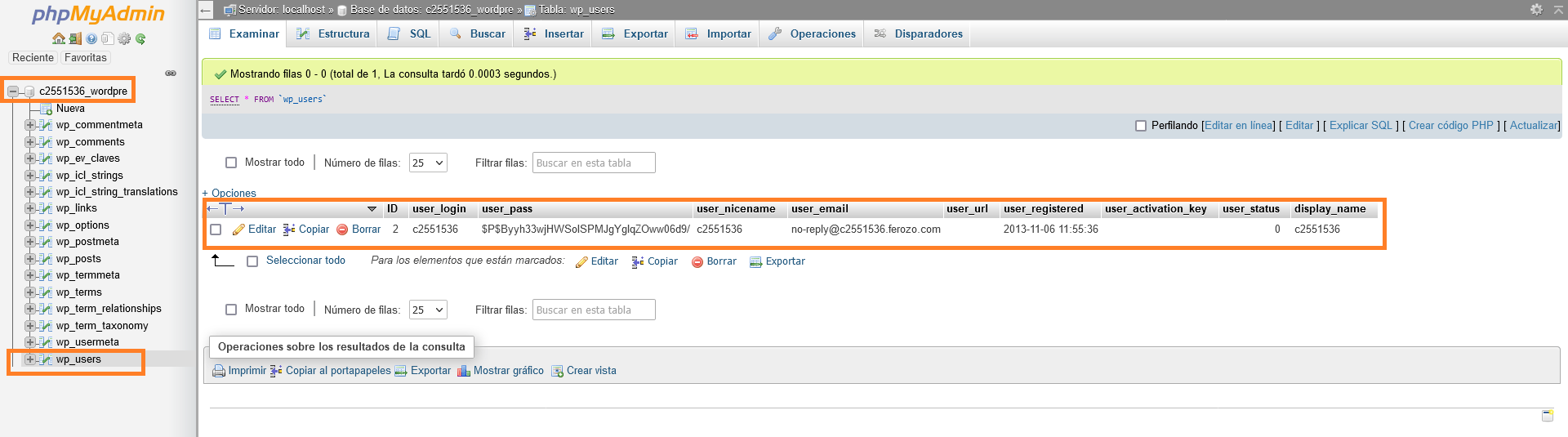This screenshot has height=437, width=1568.
Task: Click pencil Editar icon in row 2
Action: coord(238,230)
